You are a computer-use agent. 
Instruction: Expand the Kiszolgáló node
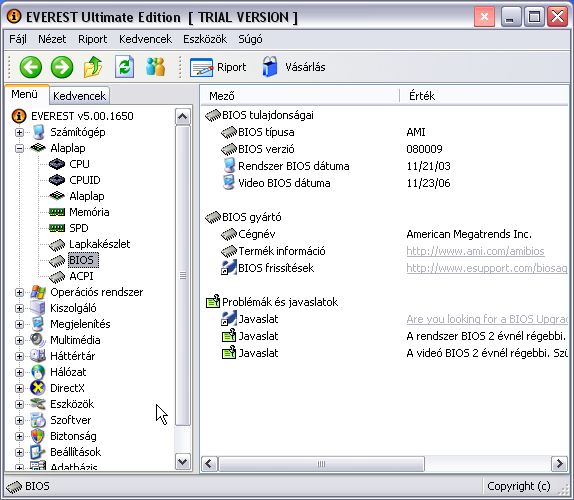tap(19, 308)
